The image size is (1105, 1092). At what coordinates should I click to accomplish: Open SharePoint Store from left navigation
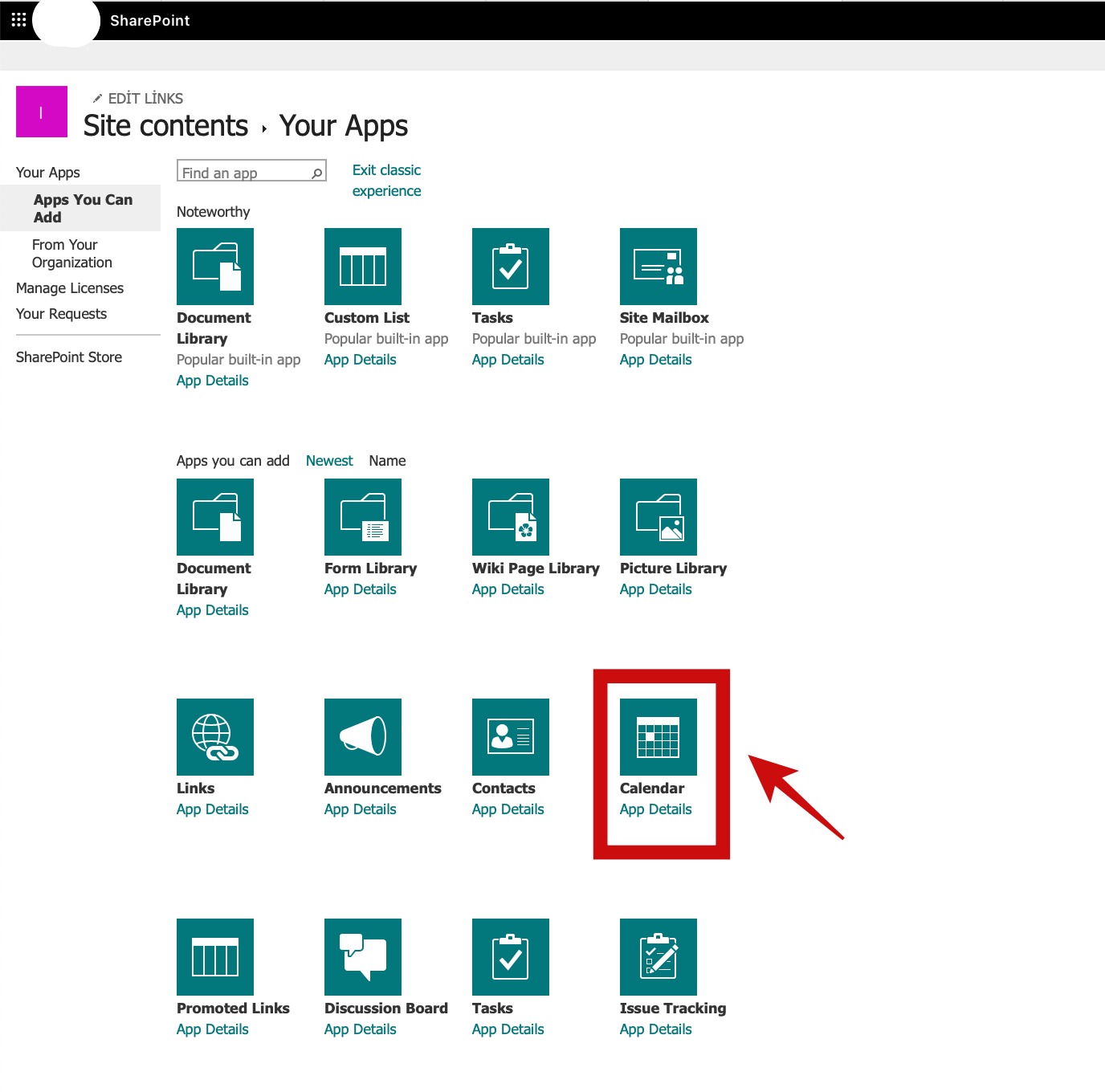(69, 357)
